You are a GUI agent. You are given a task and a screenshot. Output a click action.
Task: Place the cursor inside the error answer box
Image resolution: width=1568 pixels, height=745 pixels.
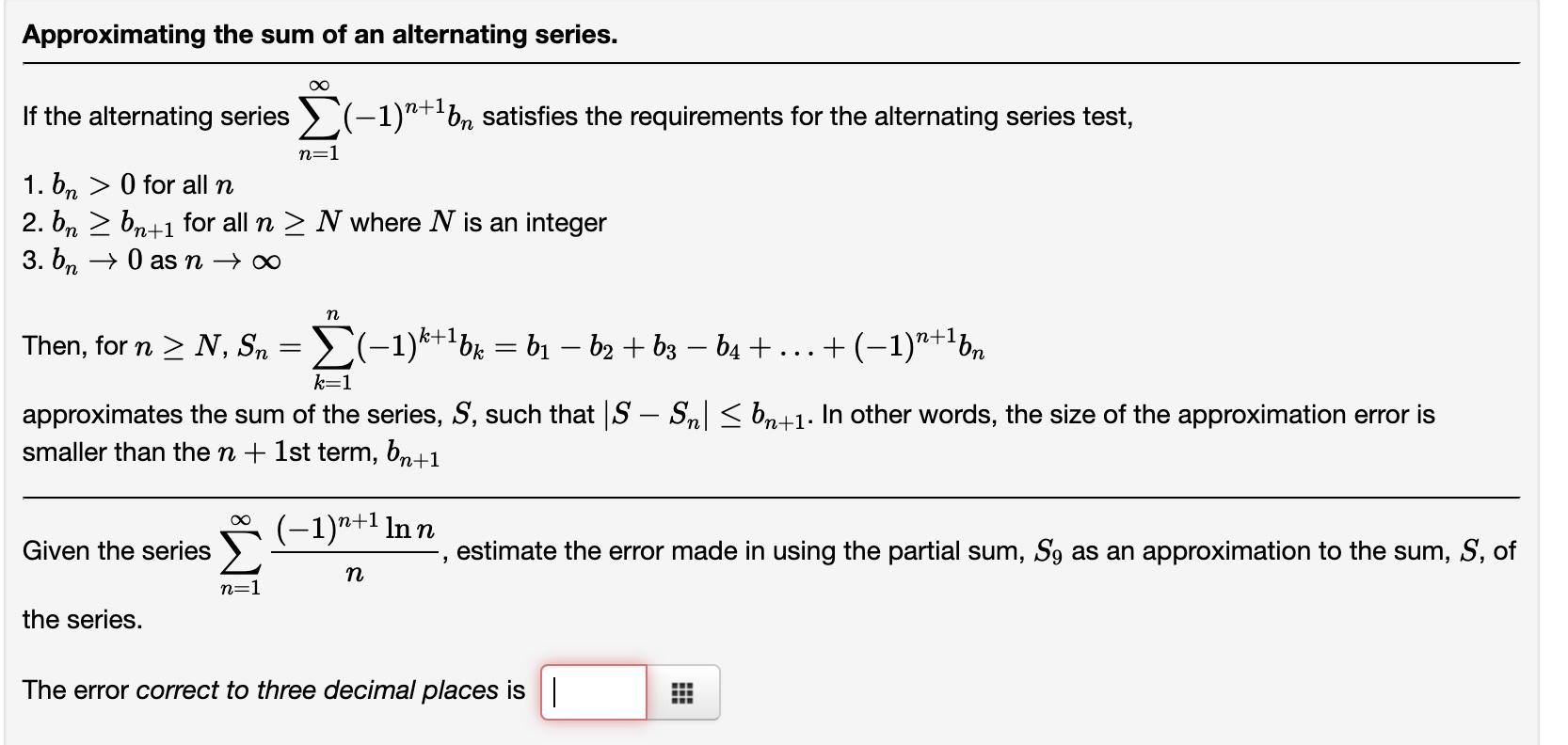[593, 692]
